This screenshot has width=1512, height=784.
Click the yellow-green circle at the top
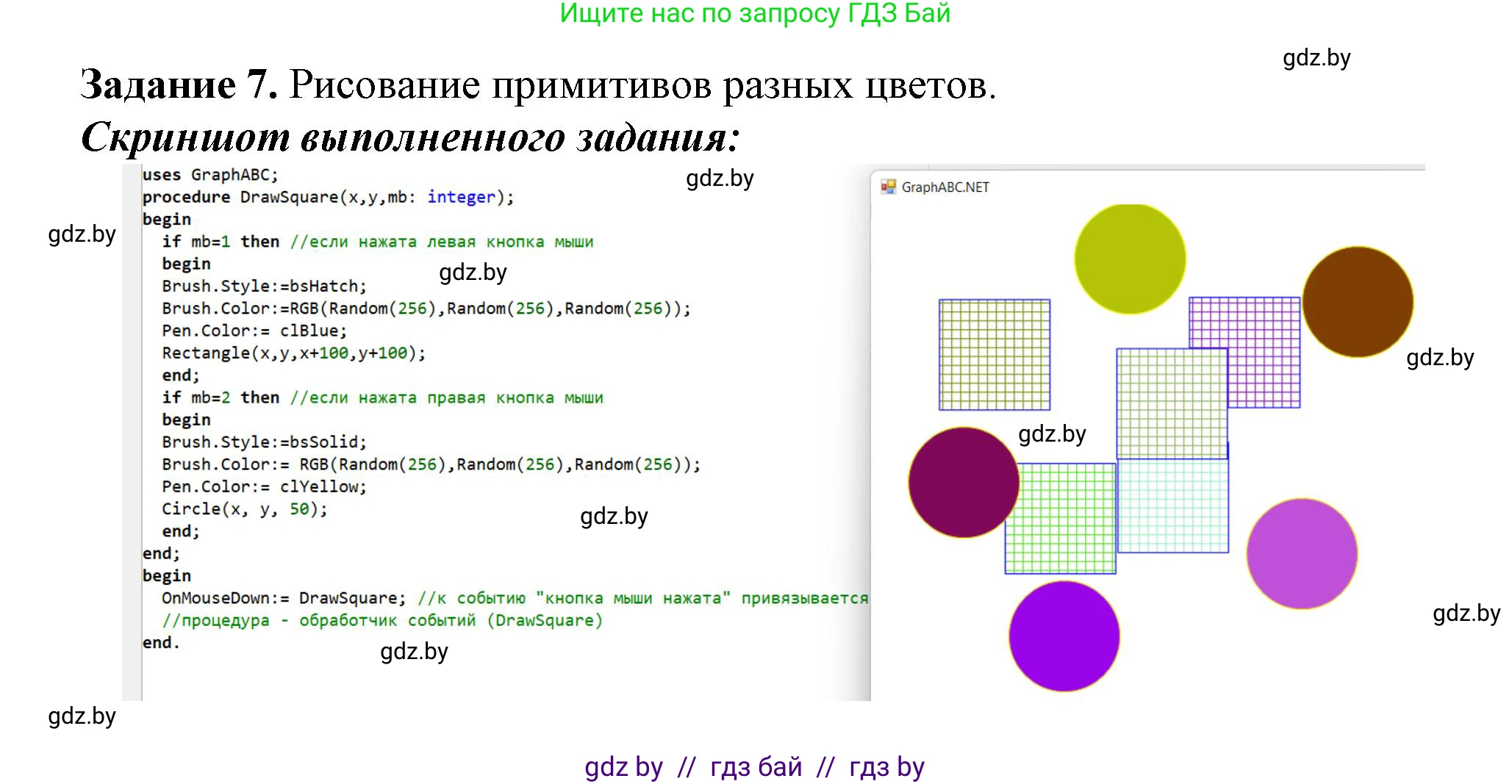point(1130,259)
